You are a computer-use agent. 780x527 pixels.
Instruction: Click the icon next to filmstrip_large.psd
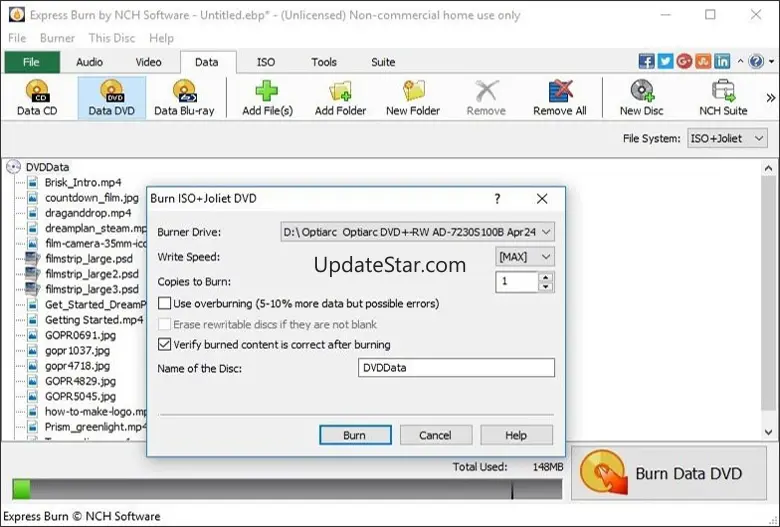(33, 259)
